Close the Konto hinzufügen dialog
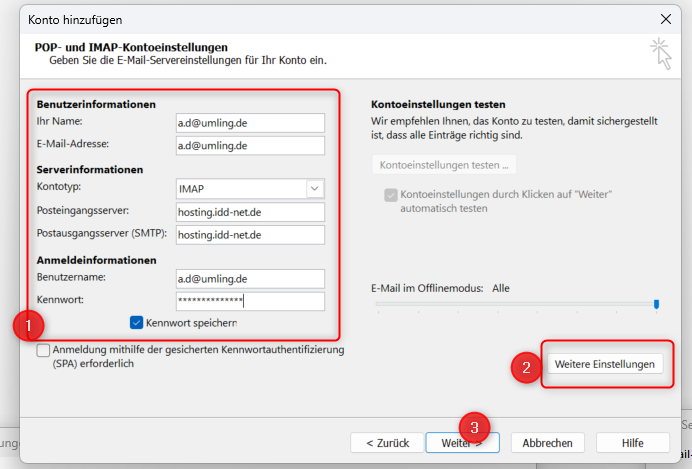This screenshot has height=469, width=692. (666, 18)
